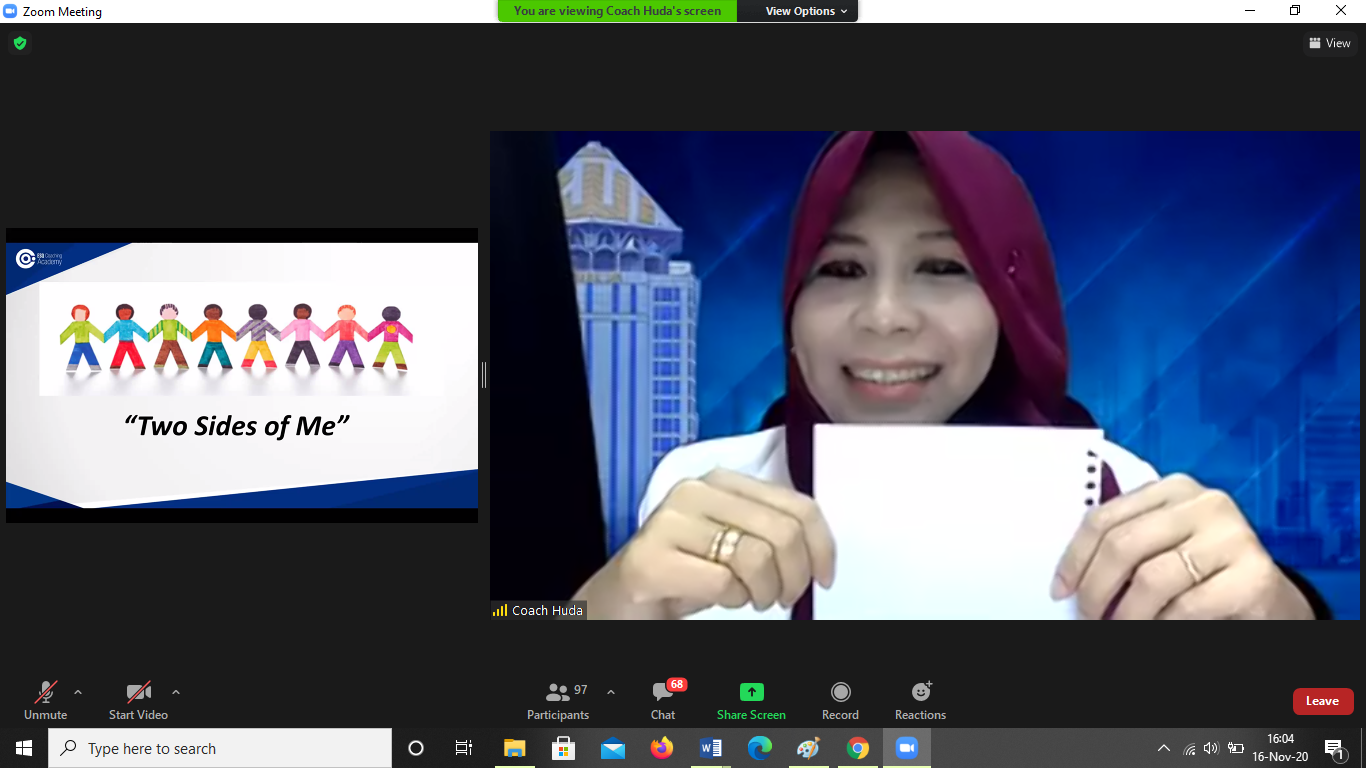Turn on camera with Start Video

(138, 700)
